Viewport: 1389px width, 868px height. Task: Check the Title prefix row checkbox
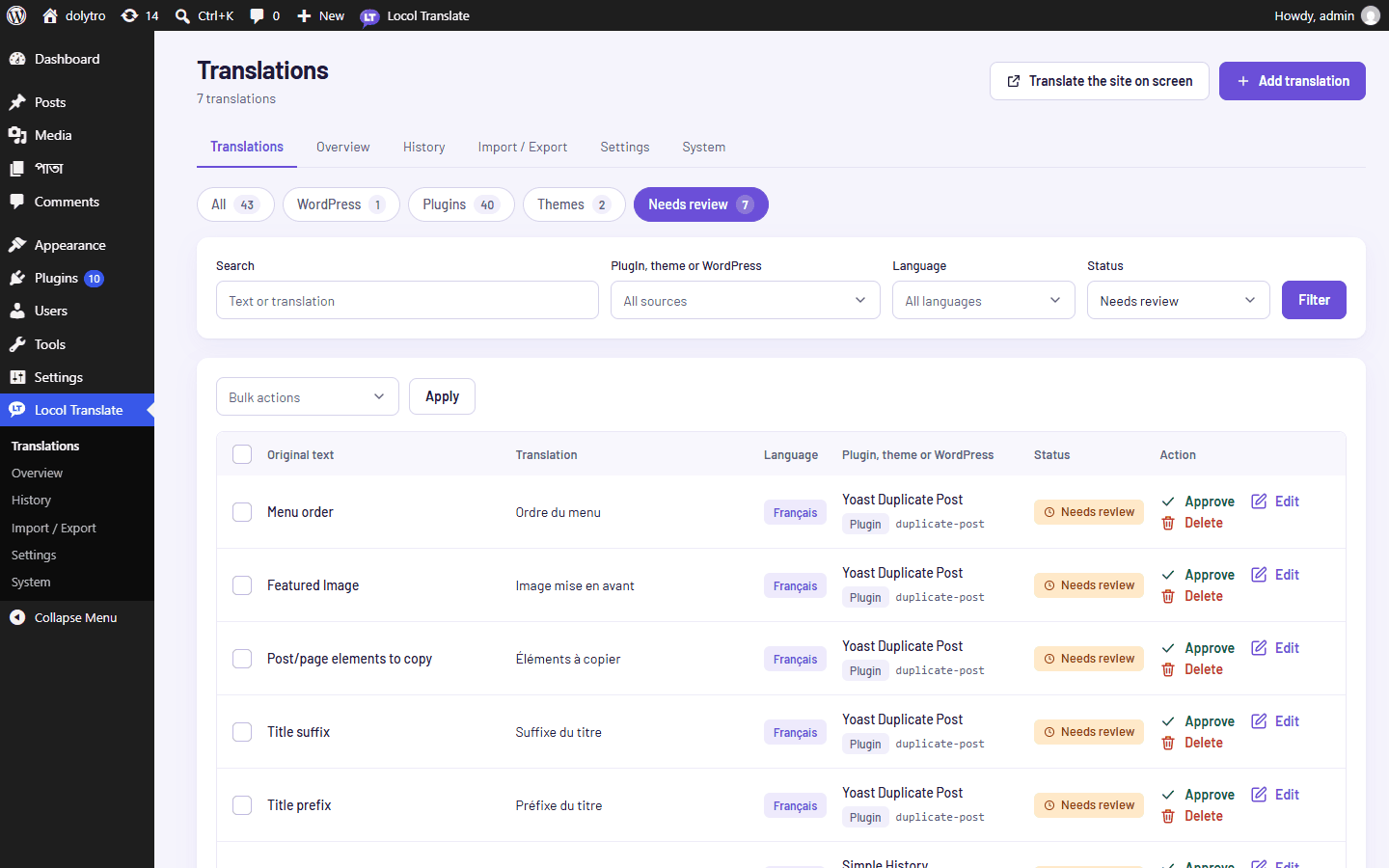pos(242,805)
